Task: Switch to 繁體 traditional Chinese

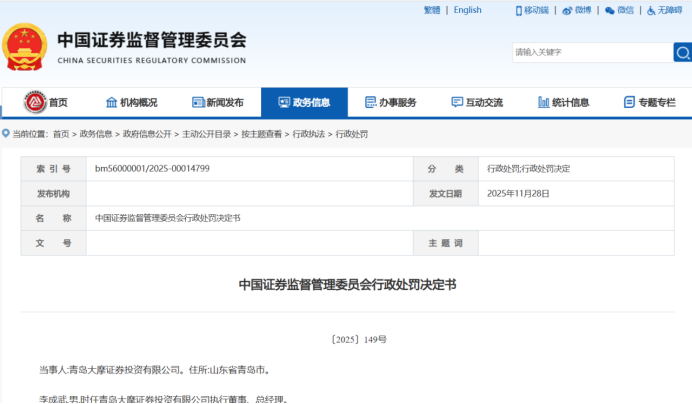Action: coord(431,10)
